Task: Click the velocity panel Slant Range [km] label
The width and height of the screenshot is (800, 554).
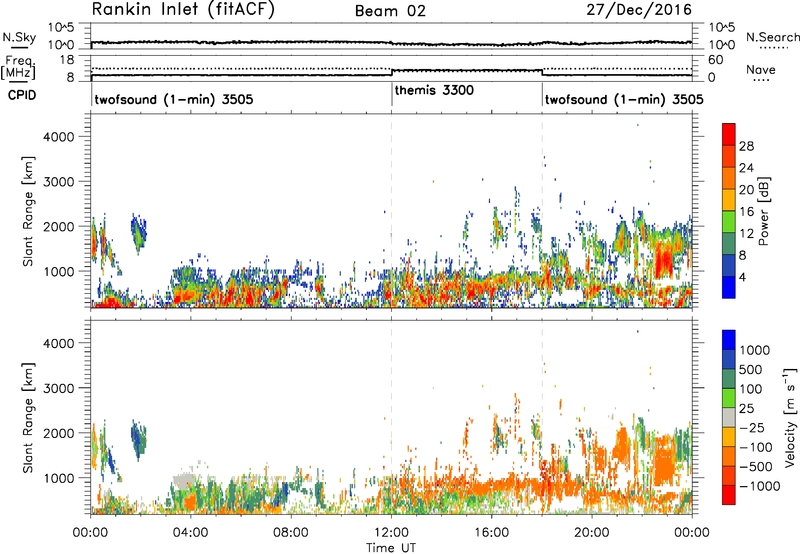Action: point(28,417)
